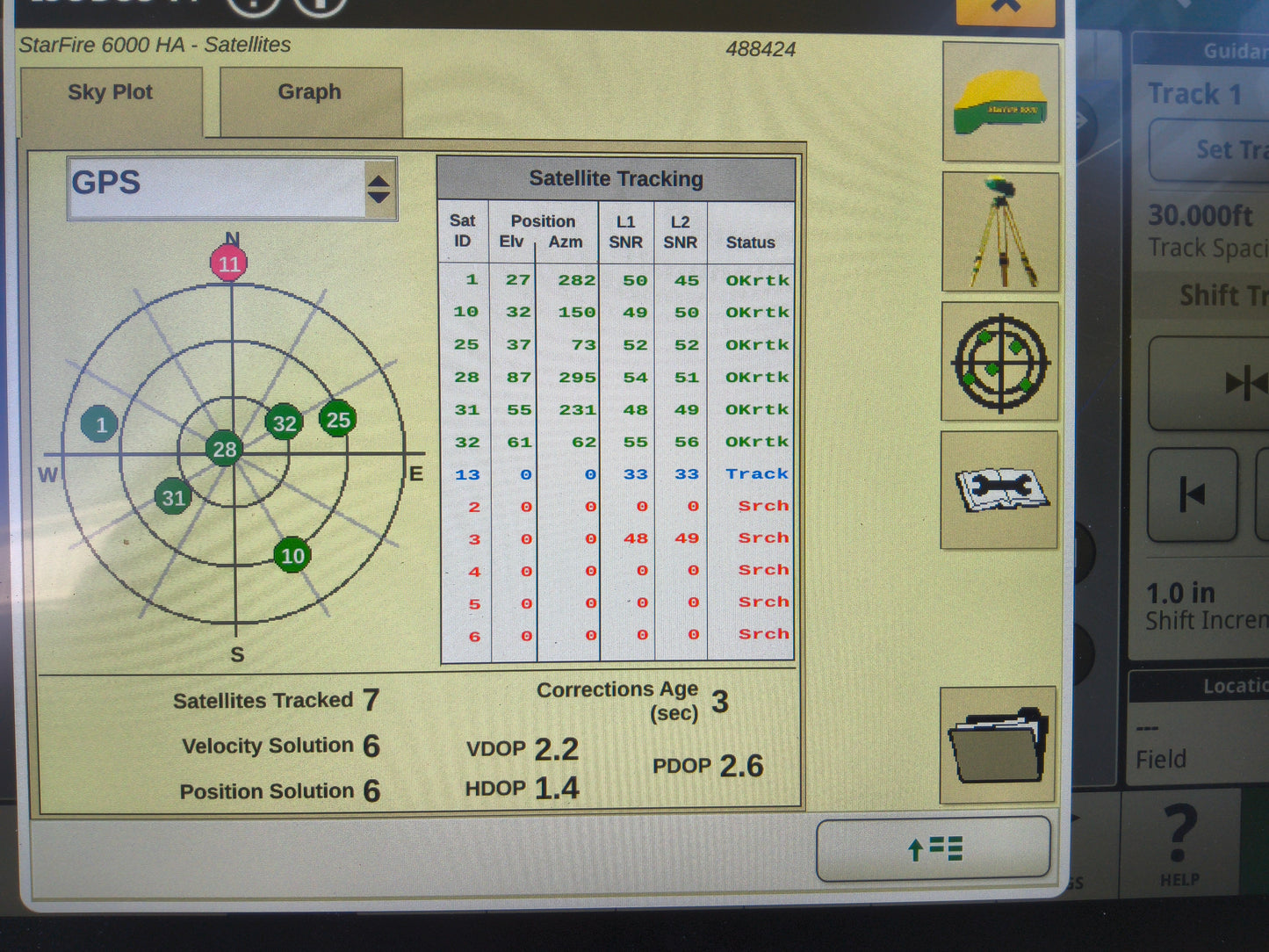Click the Satellite Tracking table header
Image resolution: width=1269 pixels, height=952 pixels.
coord(616,179)
